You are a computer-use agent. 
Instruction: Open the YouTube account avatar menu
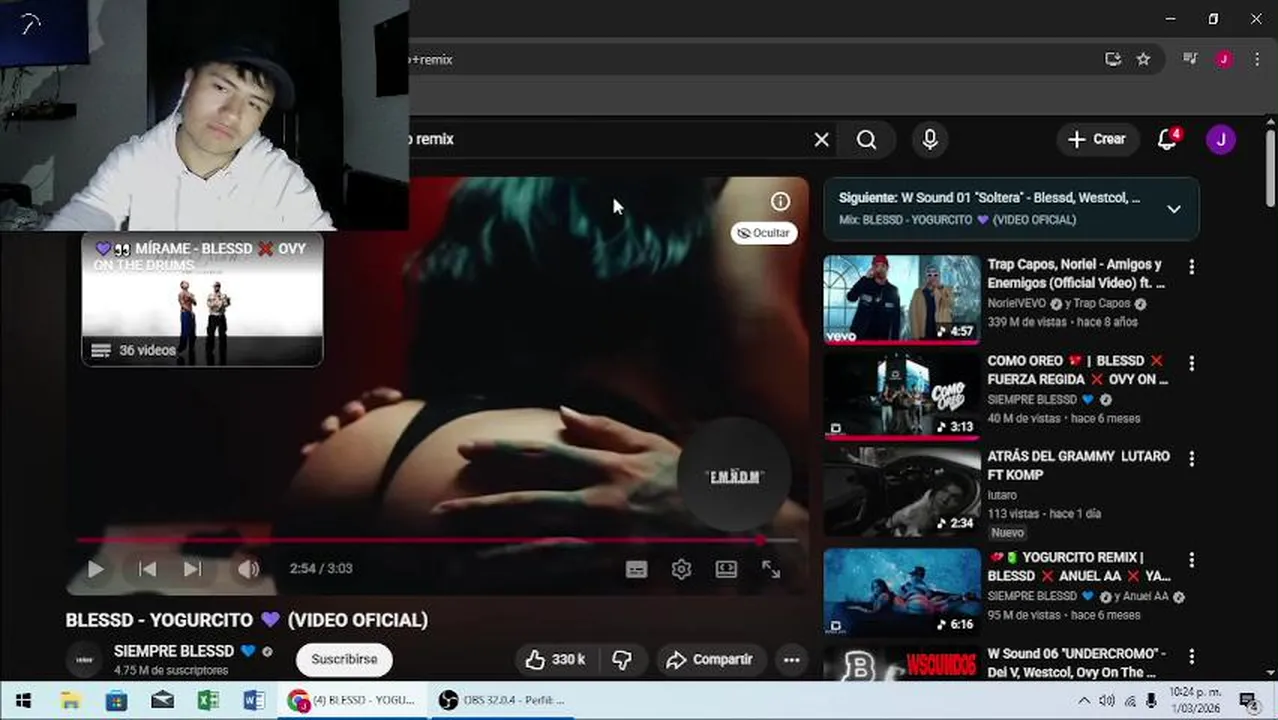(x=1221, y=140)
